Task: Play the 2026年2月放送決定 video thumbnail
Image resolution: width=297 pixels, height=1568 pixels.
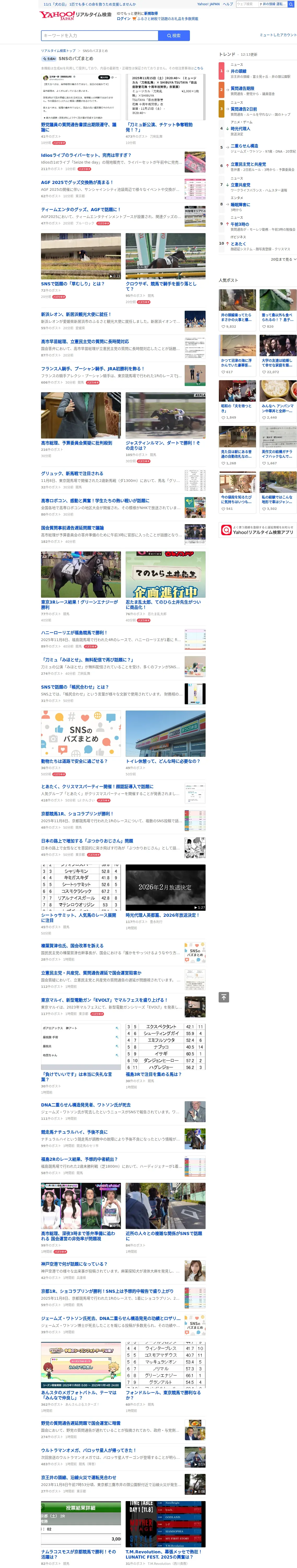Action: click(166, 887)
